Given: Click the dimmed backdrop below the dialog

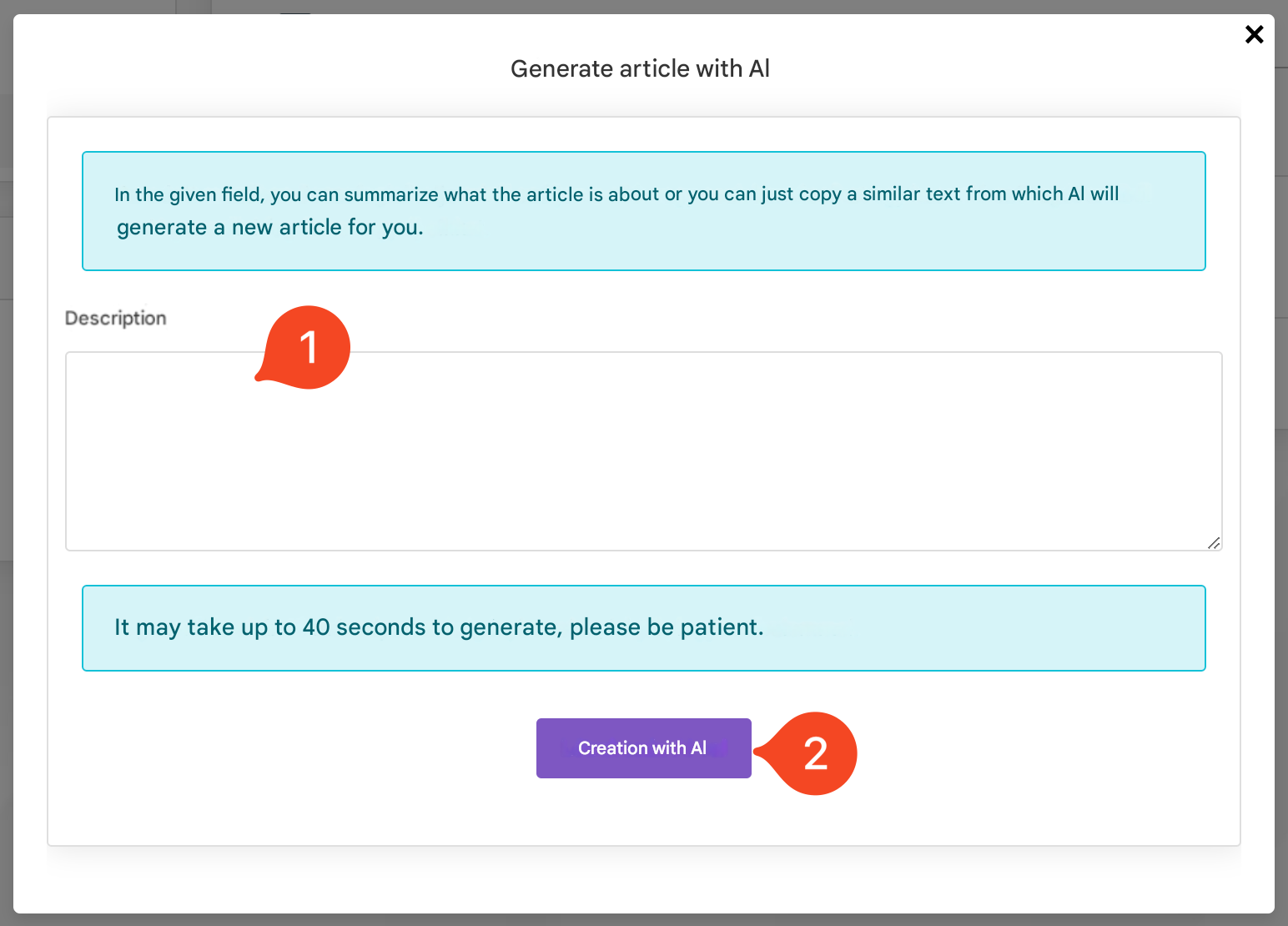Looking at the screenshot, I should tap(643, 920).
